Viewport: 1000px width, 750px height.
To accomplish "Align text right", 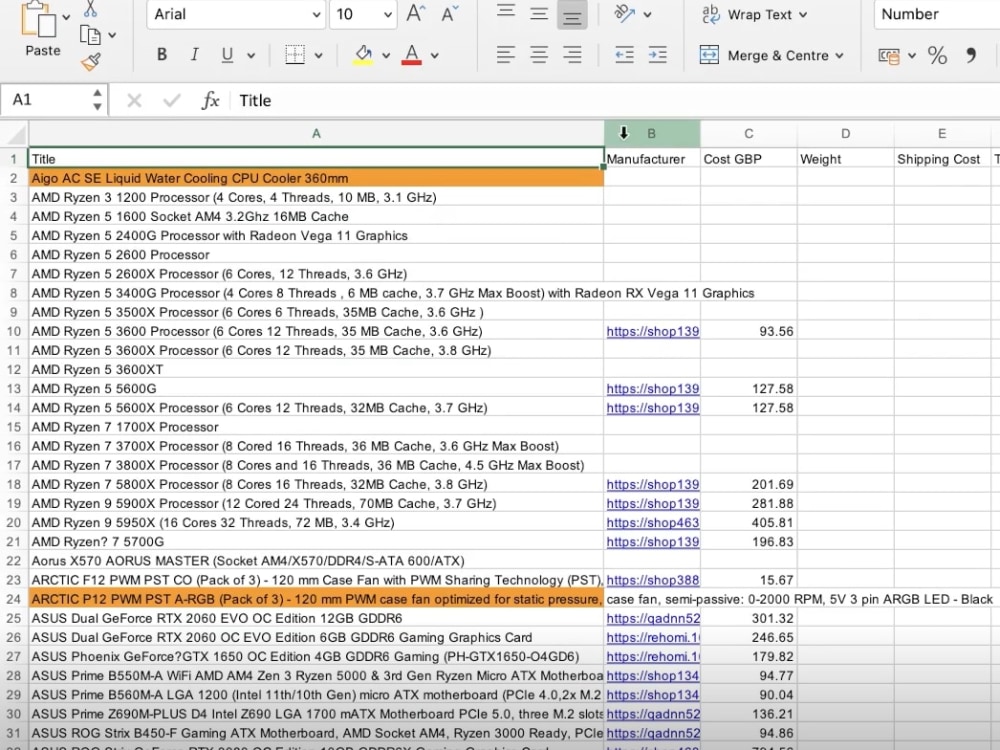I will click(x=572, y=55).
